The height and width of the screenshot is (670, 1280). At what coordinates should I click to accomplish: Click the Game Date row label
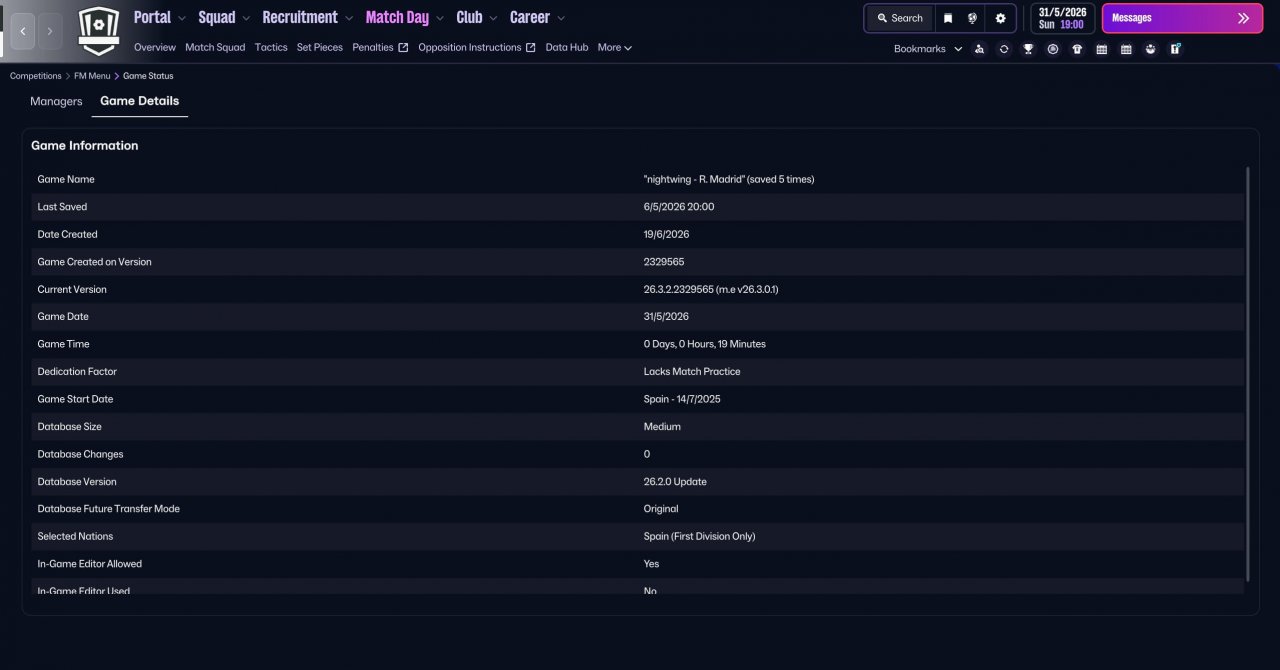pos(63,316)
